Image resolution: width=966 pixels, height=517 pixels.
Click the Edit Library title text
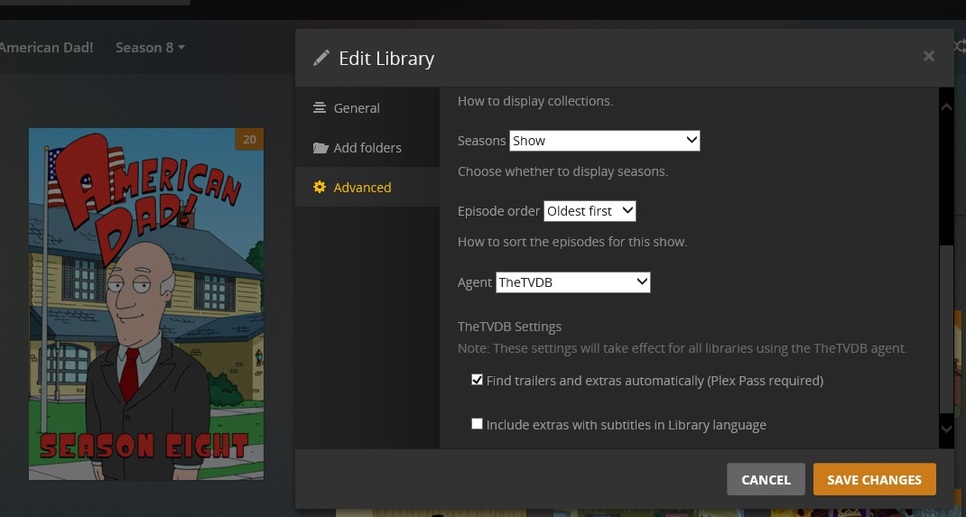[x=386, y=59]
